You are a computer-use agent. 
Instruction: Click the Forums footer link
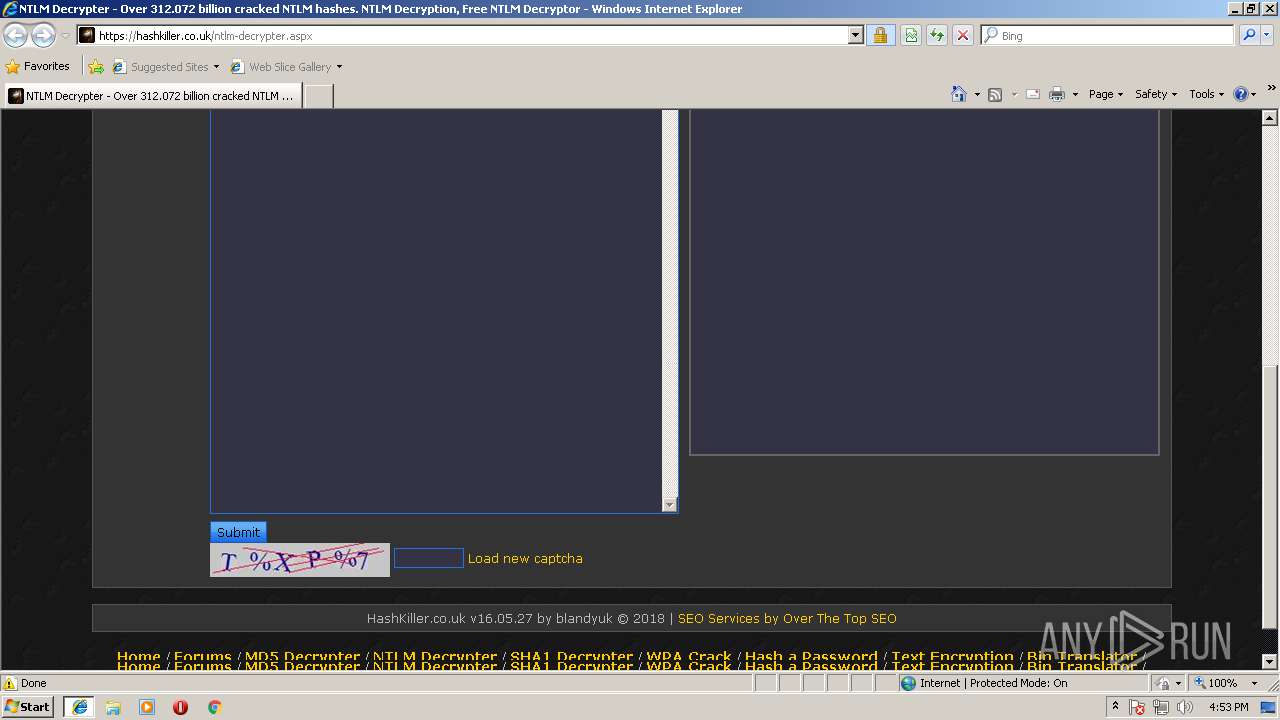click(x=203, y=658)
